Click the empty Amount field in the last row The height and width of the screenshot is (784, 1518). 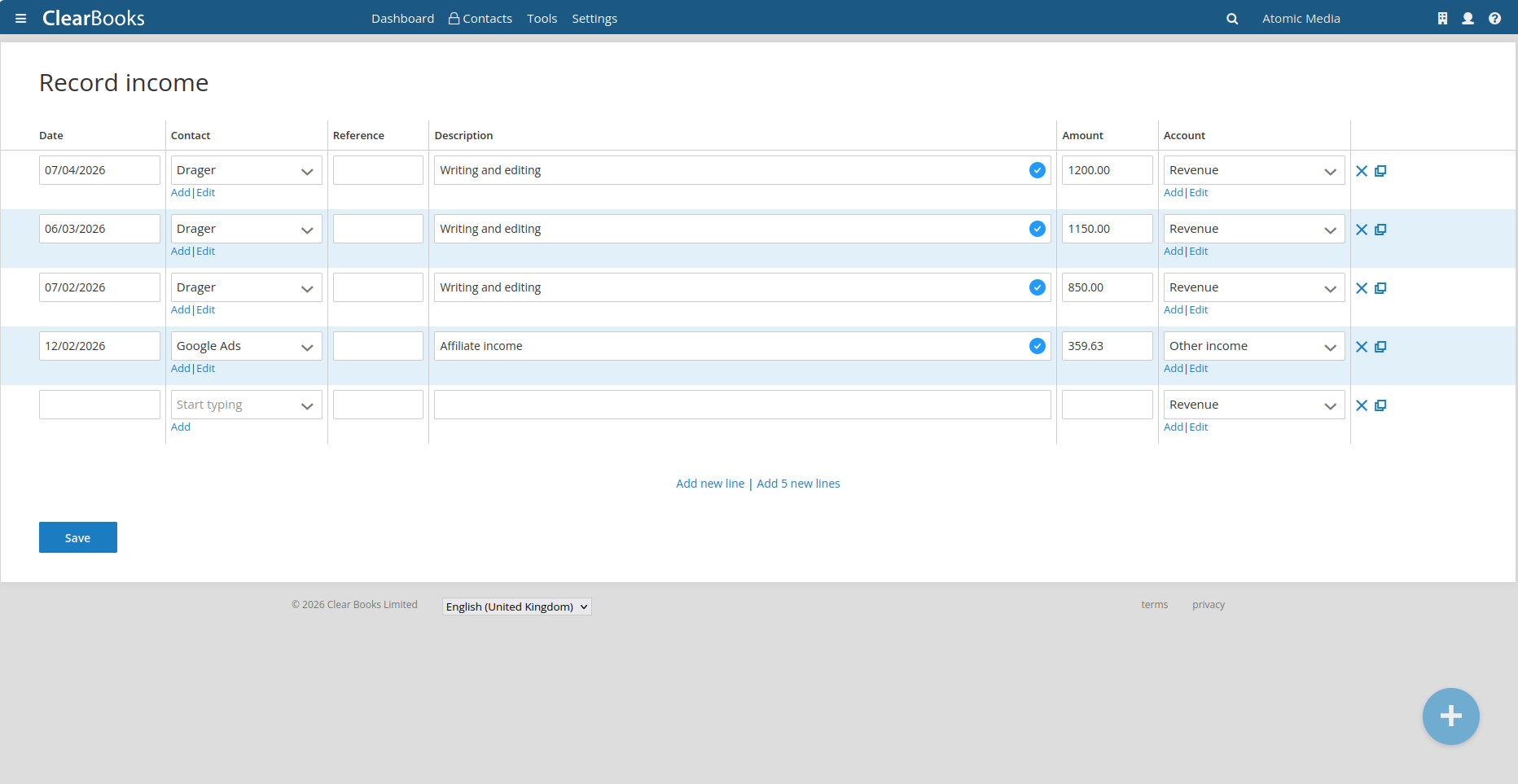pos(1107,405)
